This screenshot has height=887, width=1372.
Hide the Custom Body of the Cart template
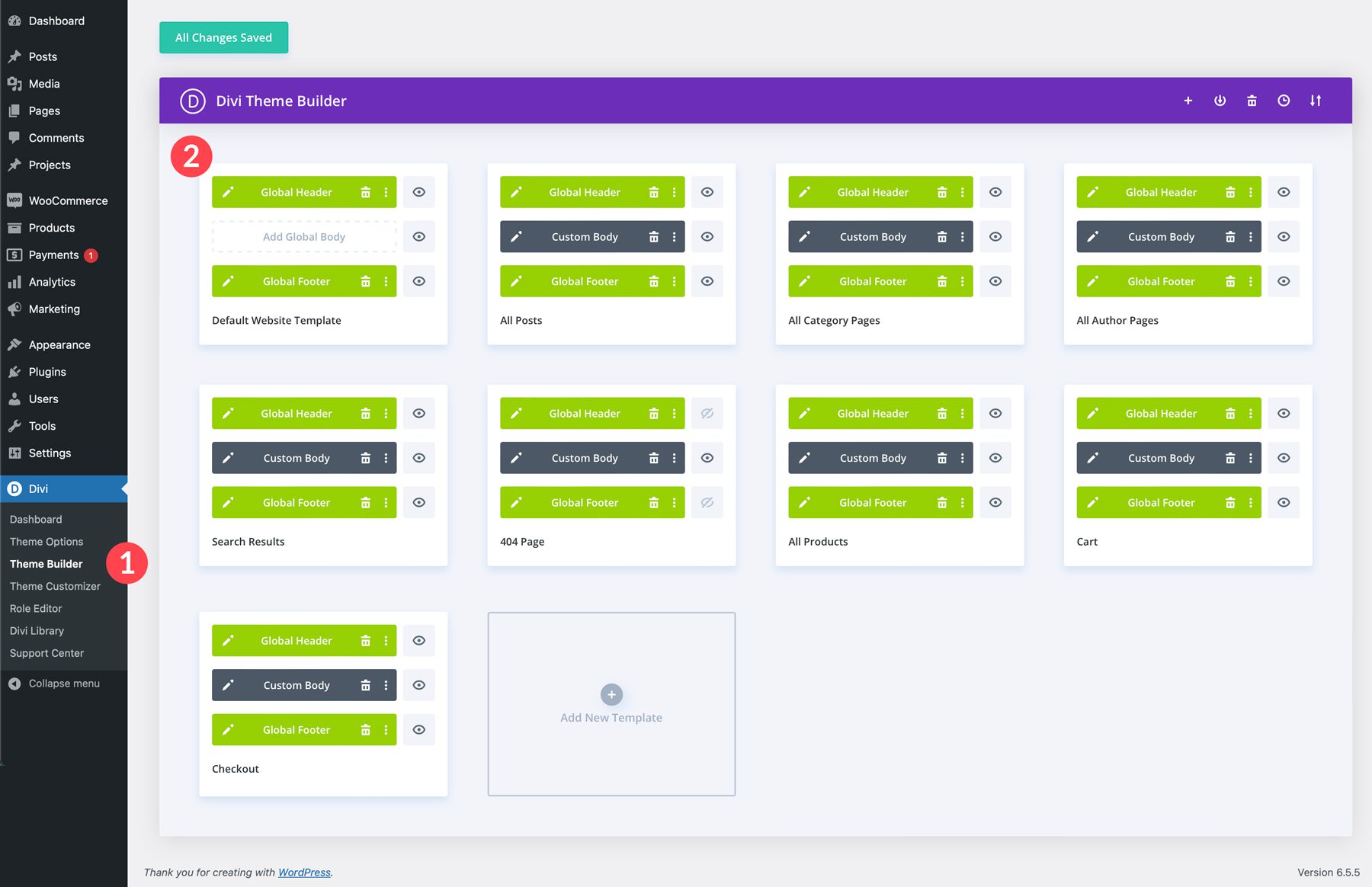[1284, 457]
